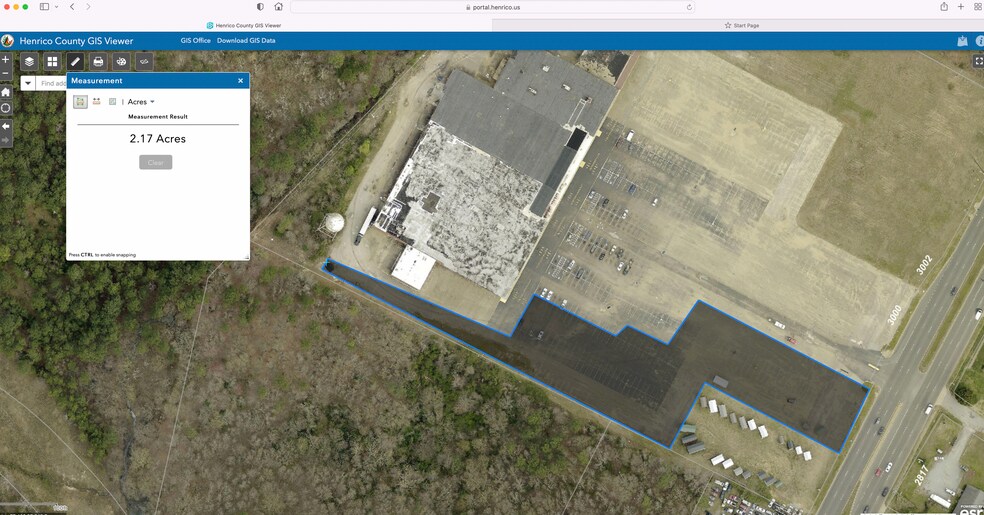Expand the Acres unit dropdown

coord(141,102)
